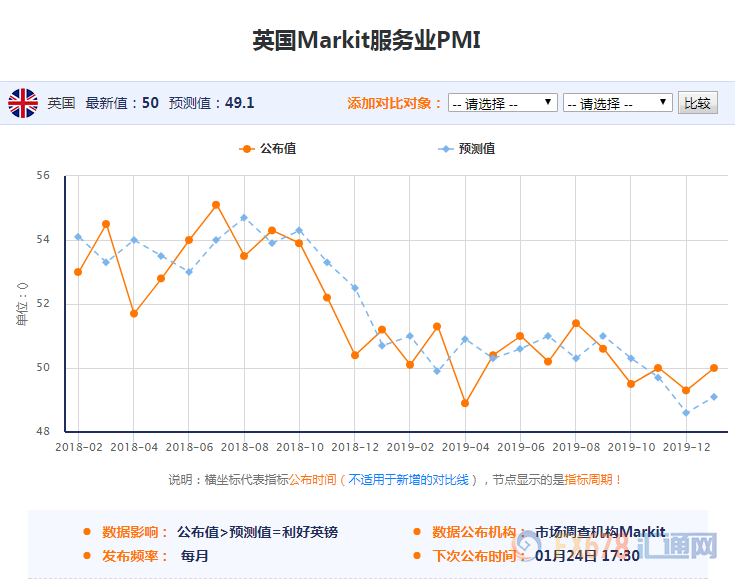Click the 2019-12 x-axis label
This screenshot has width=735, height=582.
click(x=687, y=447)
